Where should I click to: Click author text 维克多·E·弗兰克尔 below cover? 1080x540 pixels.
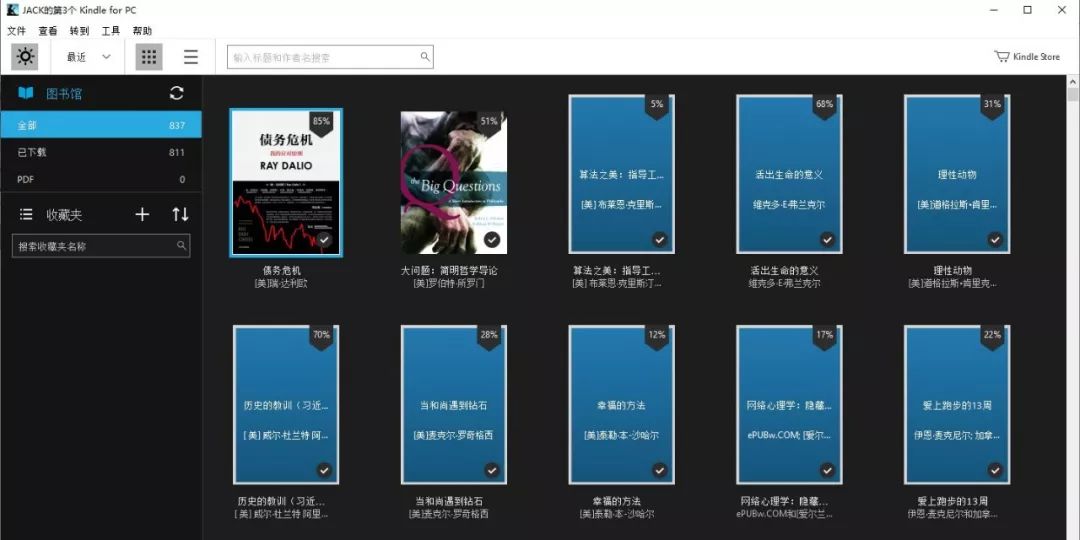(x=785, y=283)
